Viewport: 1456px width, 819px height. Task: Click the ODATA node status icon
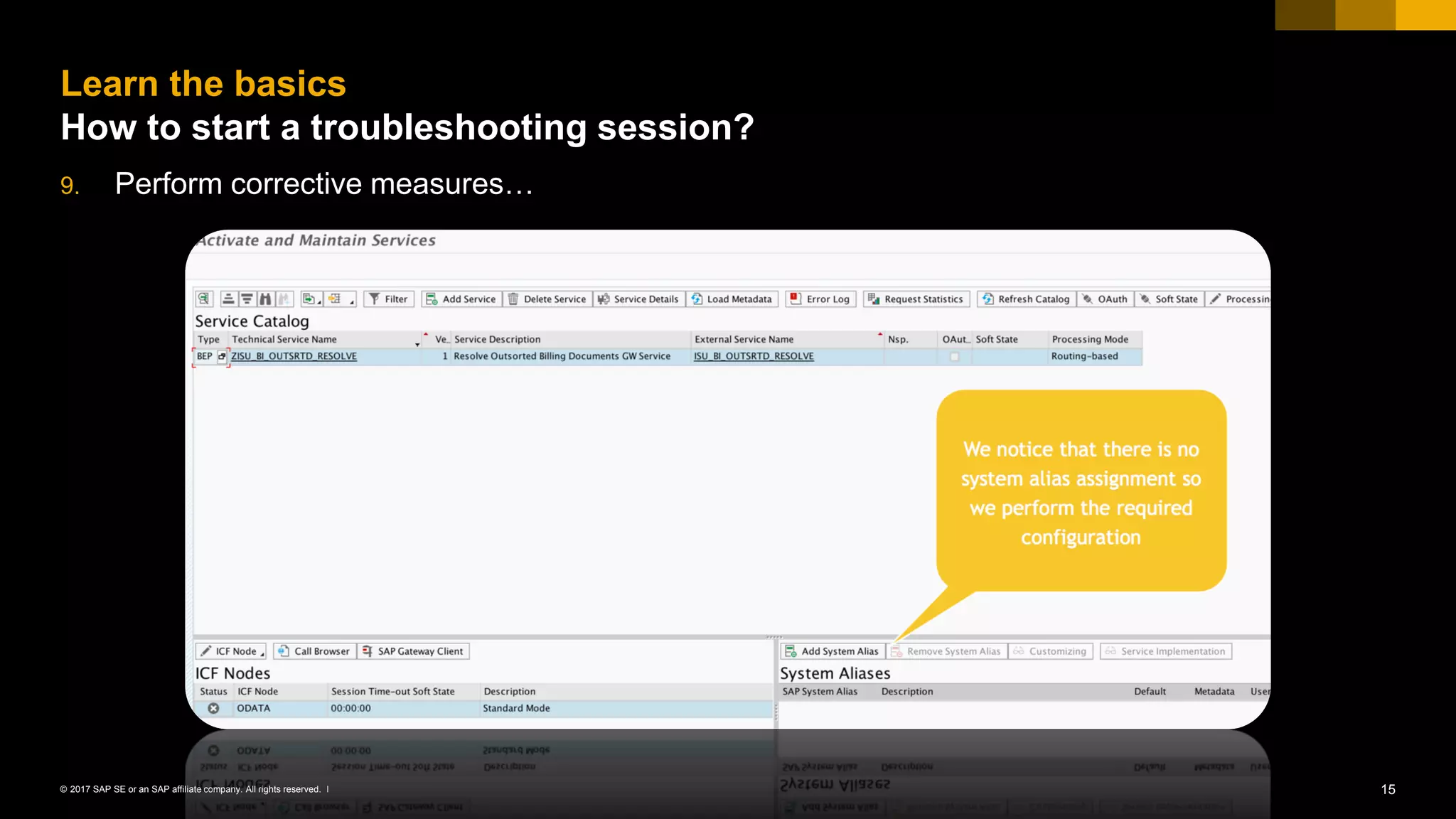tap(213, 708)
